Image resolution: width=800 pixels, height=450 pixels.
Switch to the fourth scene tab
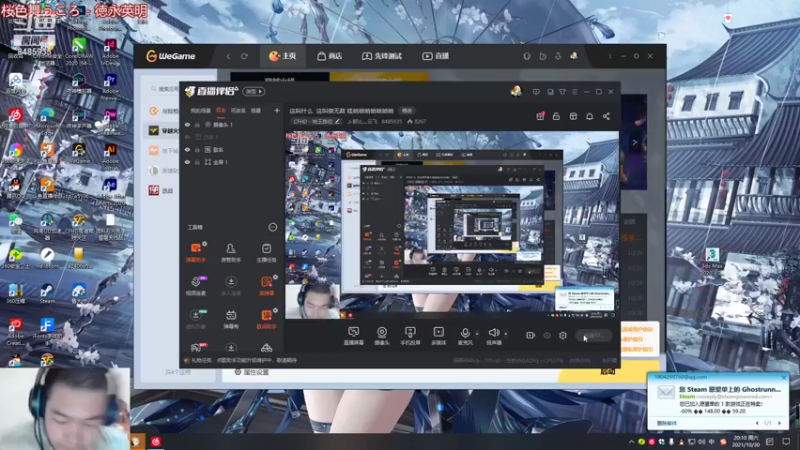tap(256, 110)
